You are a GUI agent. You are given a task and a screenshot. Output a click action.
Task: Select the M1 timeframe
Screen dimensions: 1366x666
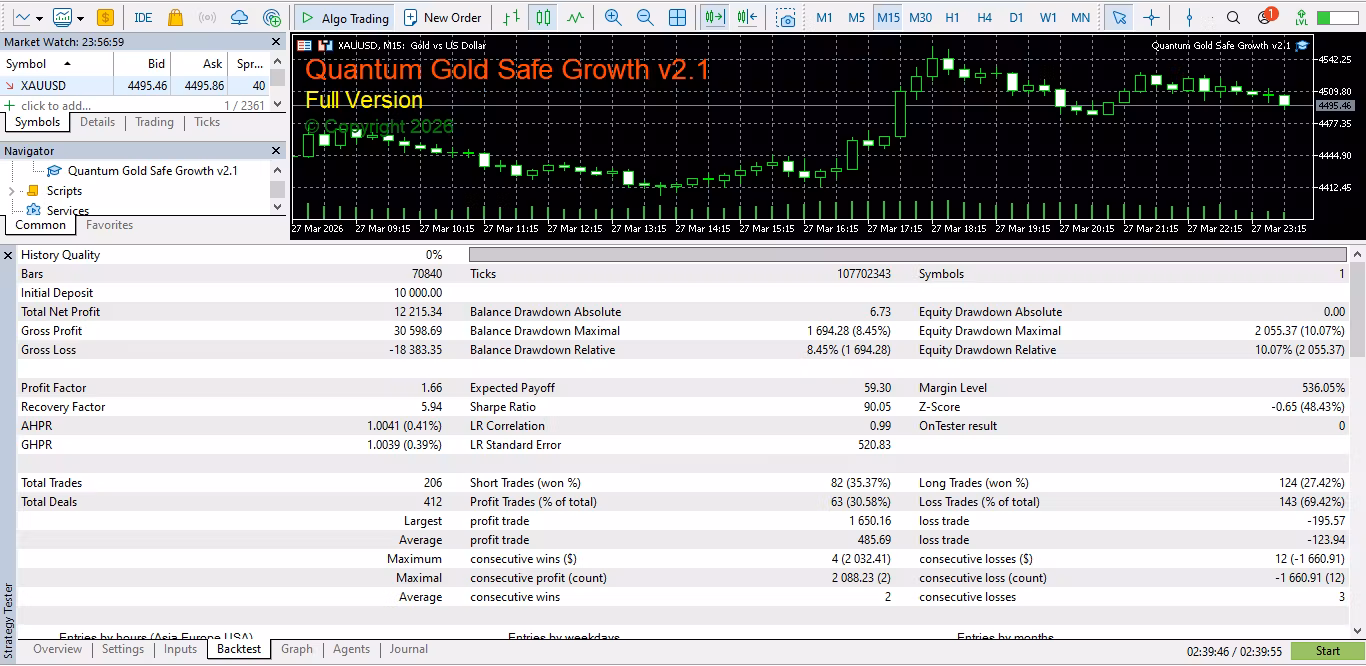(x=824, y=18)
